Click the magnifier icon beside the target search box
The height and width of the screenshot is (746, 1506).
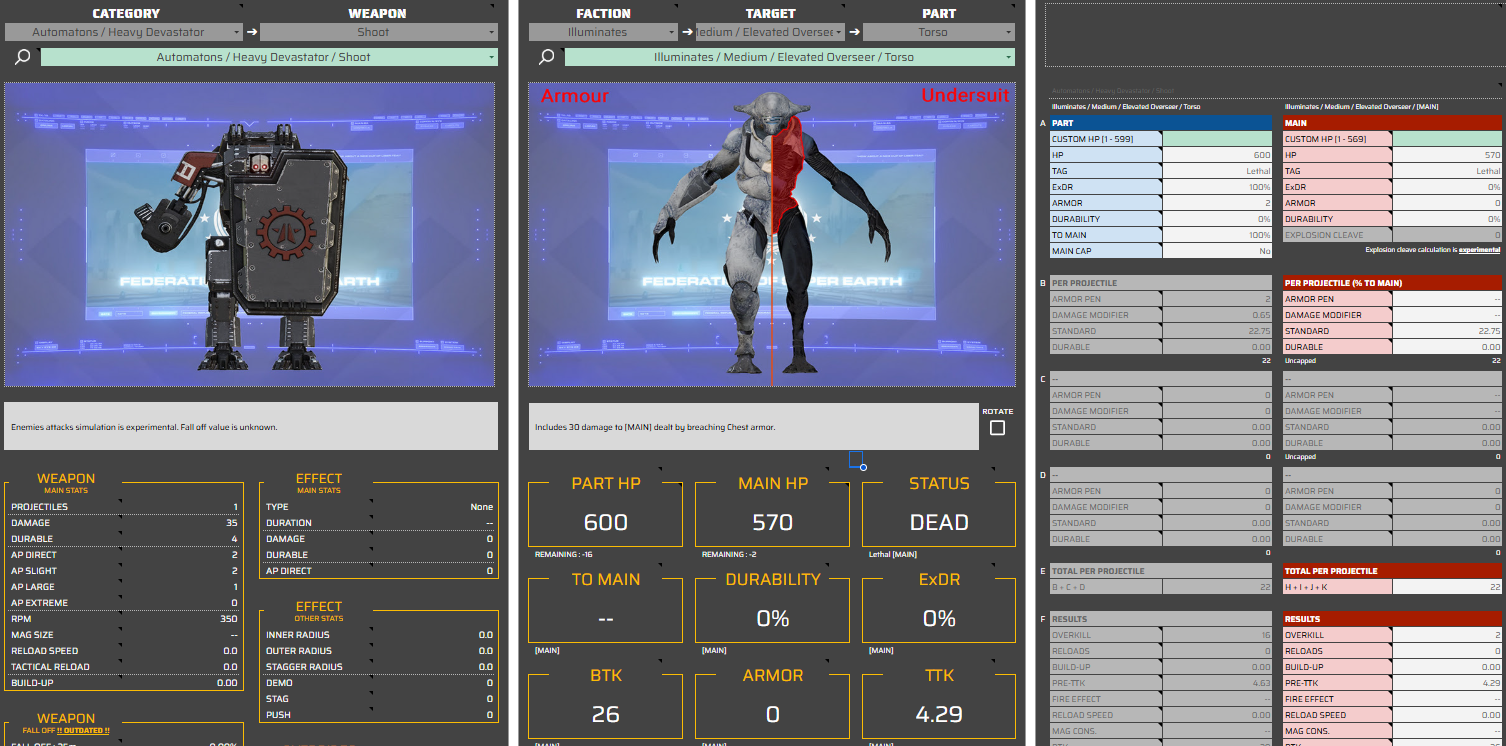(547, 57)
